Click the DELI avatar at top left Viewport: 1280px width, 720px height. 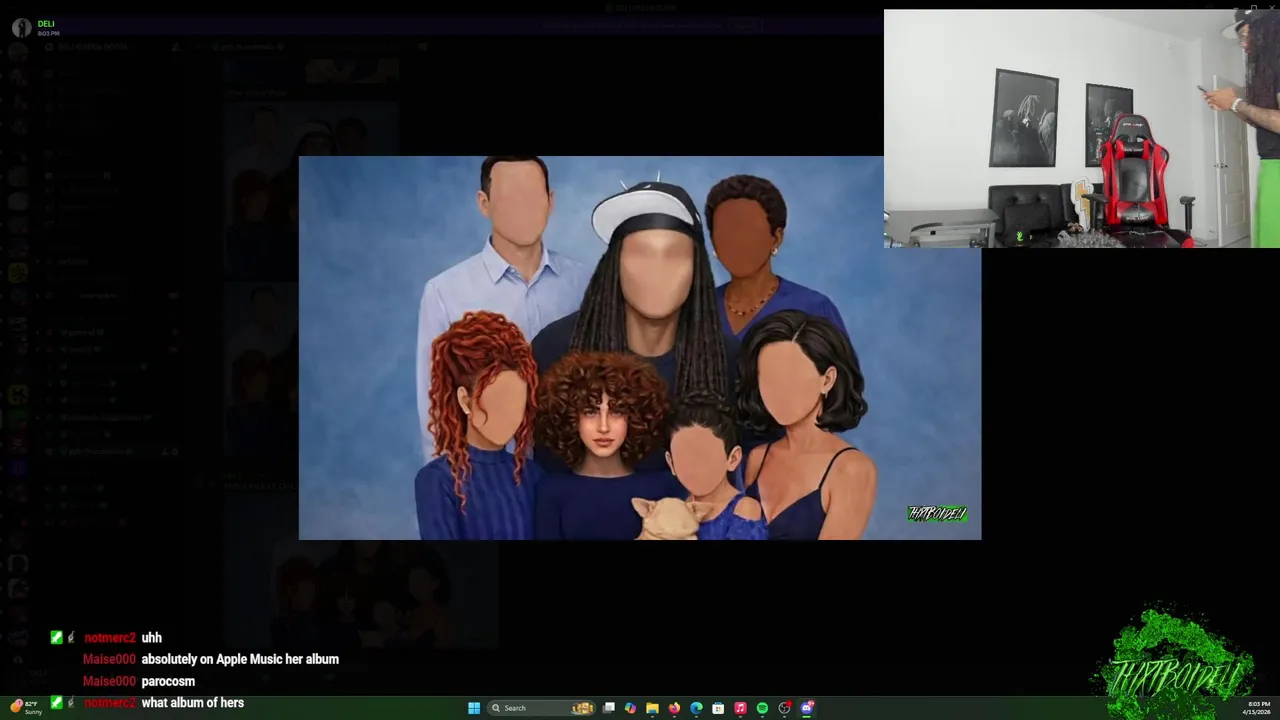(x=21, y=27)
